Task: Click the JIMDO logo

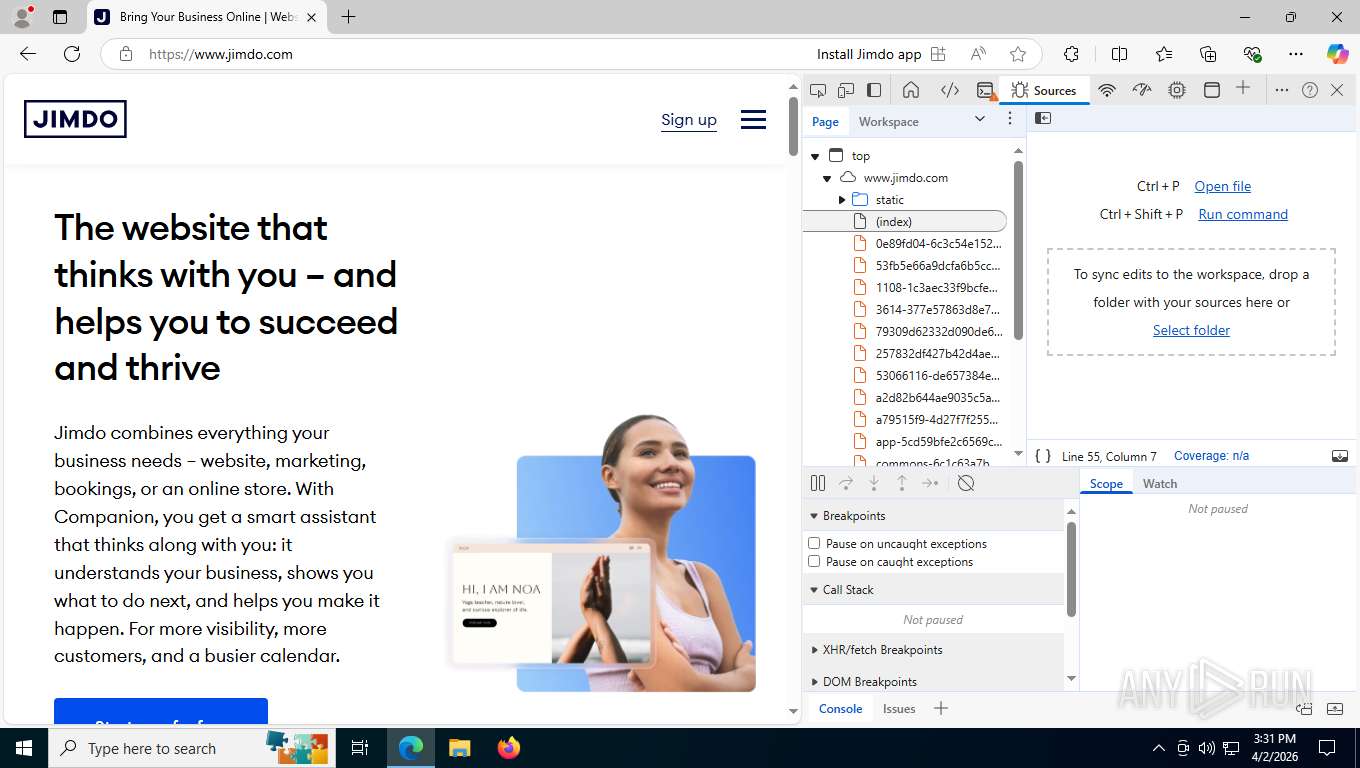Action: [x=75, y=119]
